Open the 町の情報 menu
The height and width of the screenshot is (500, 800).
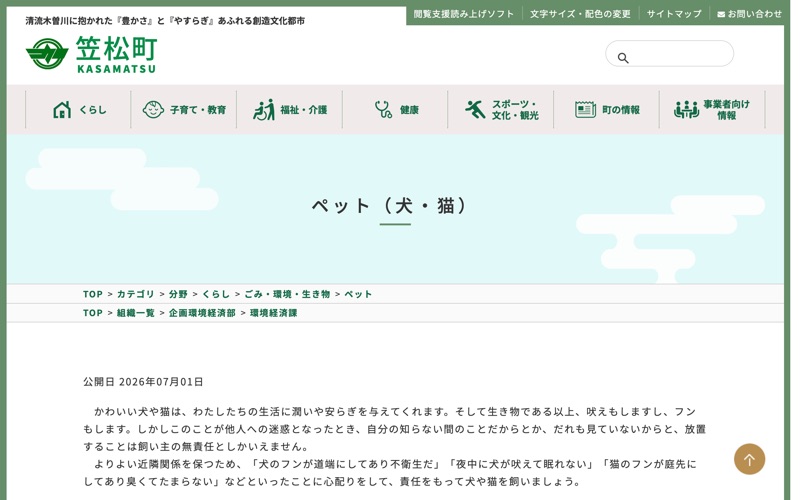tap(606, 110)
